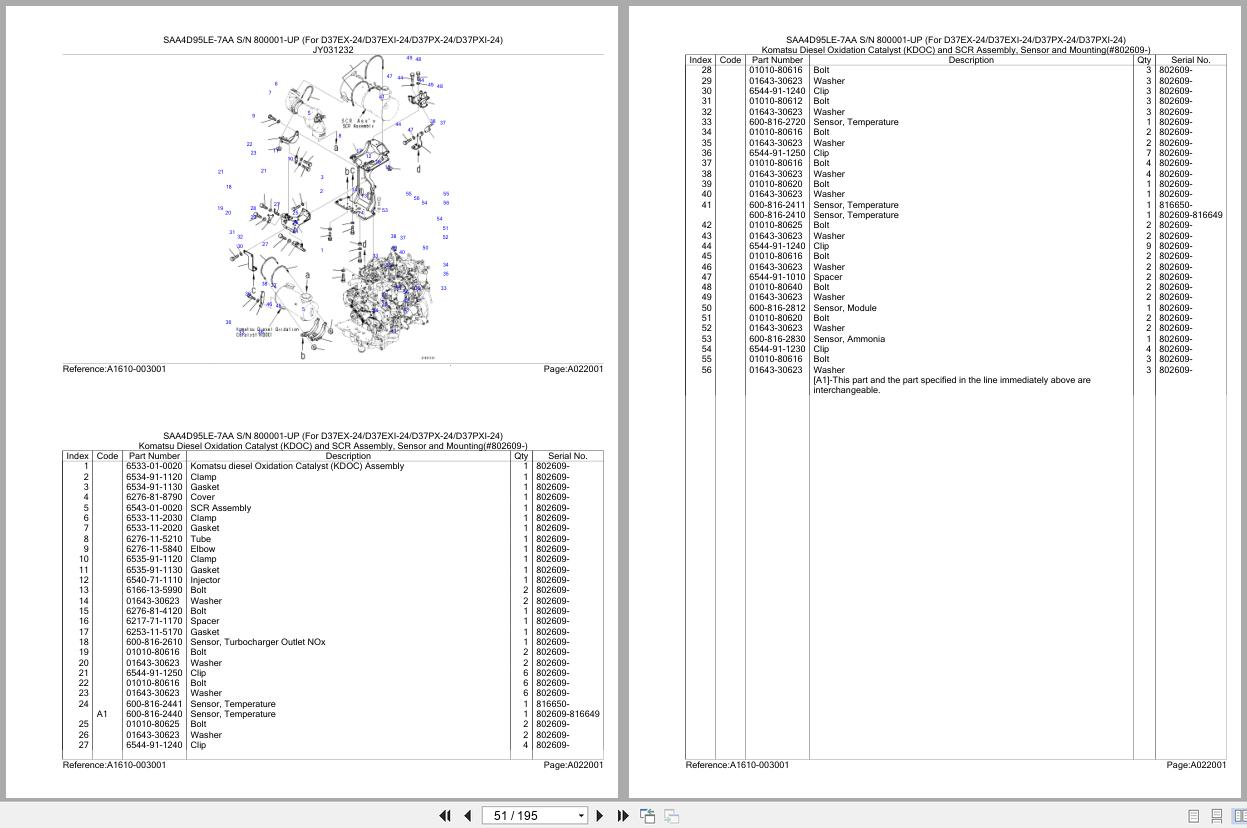Select part number 6540-71-1110
This screenshot has height=828, width=1247.
pos(154,580)
